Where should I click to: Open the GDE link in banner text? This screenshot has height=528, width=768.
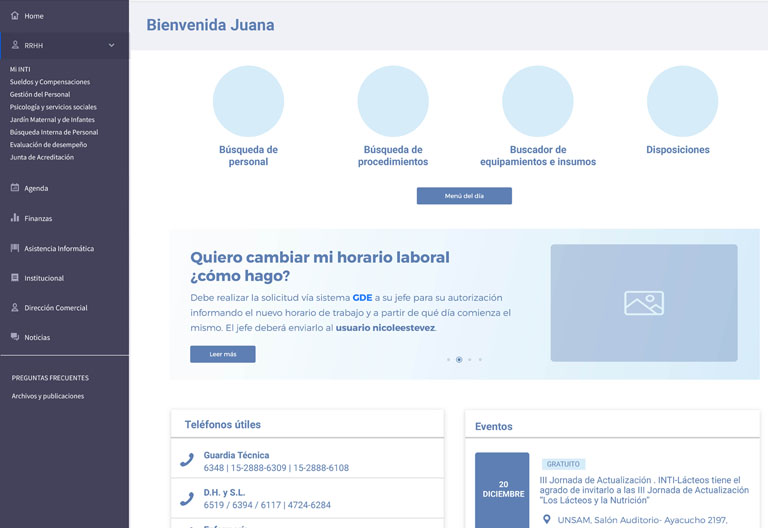tap(362, 298)
